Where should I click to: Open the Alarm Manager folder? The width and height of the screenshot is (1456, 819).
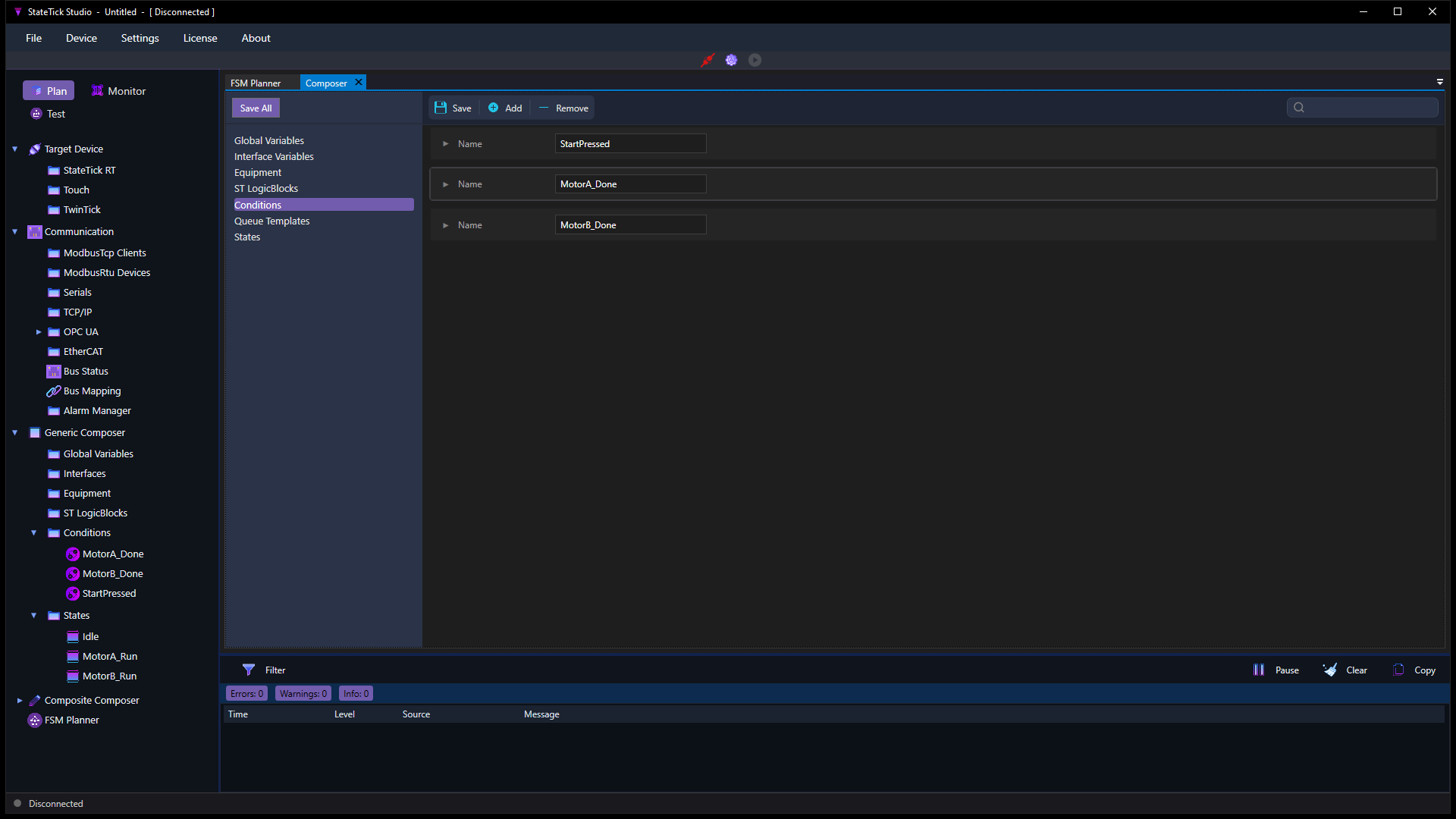tap(89, 411)
